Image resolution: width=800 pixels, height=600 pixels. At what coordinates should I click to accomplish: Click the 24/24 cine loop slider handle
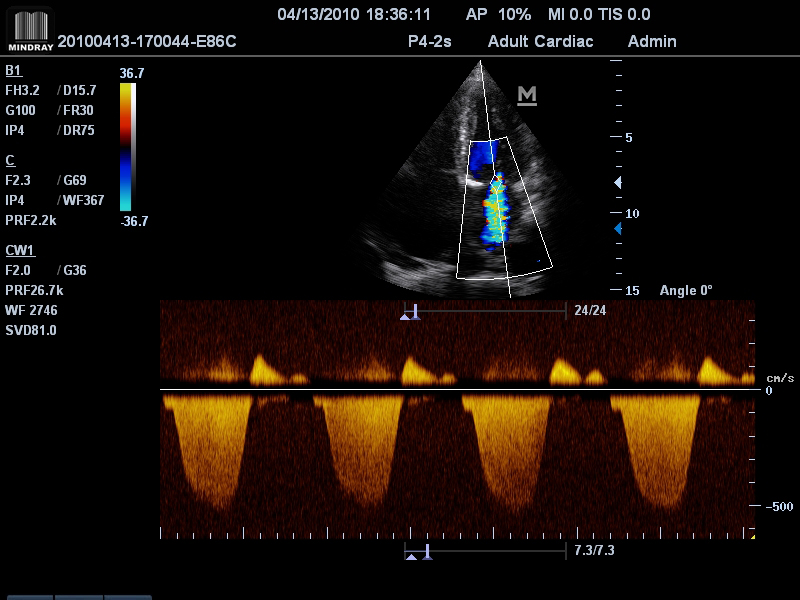415,312
